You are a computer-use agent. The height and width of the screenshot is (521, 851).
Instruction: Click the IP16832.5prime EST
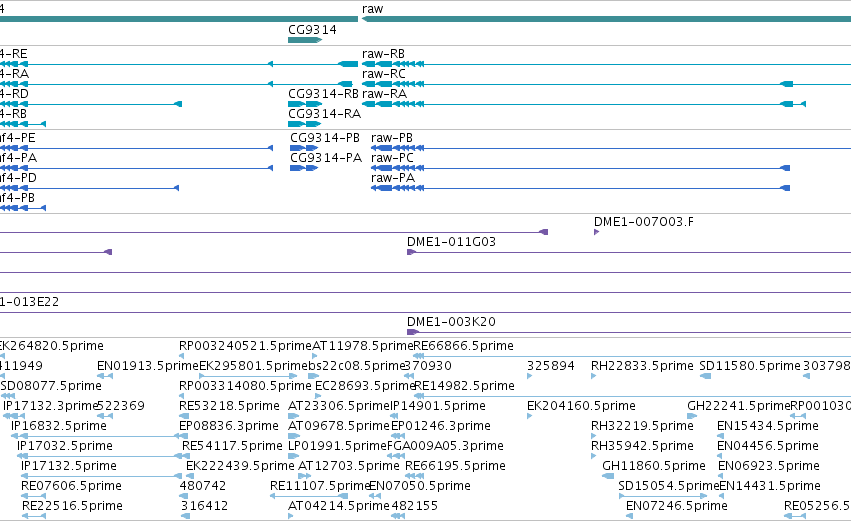(59, 426)
